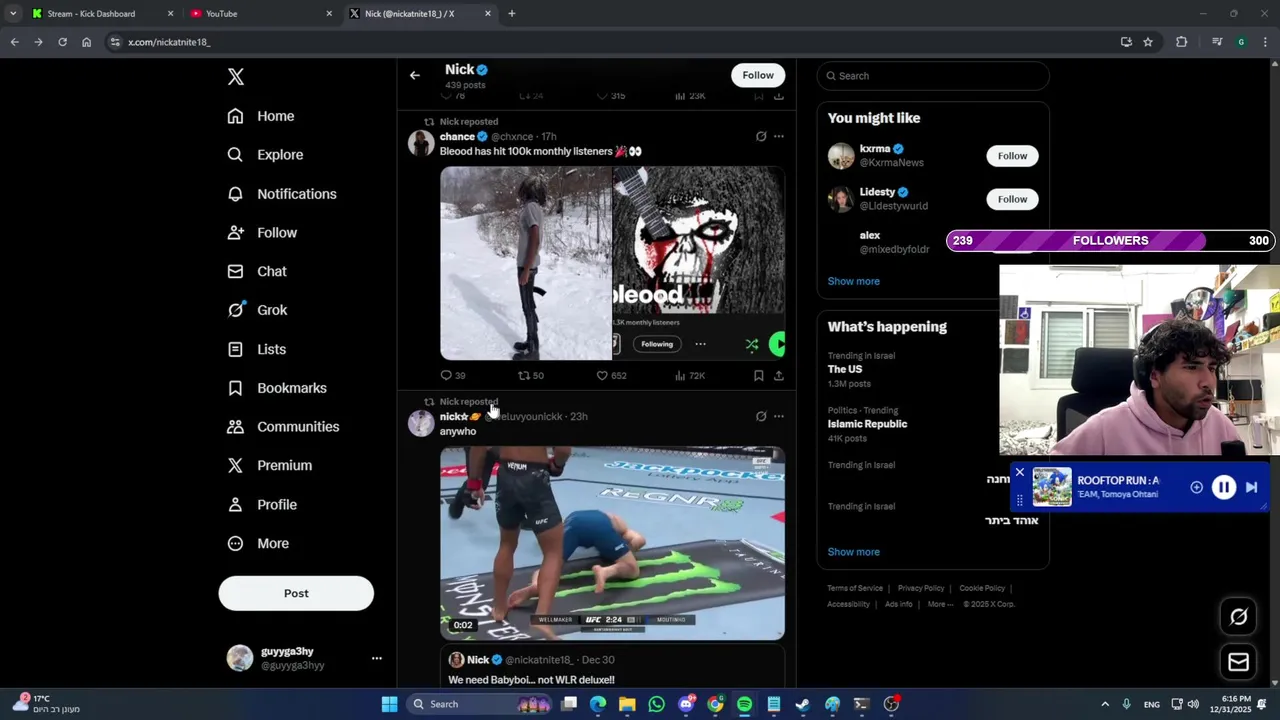The width and height of the screenshot is (1280, 720).
Task: Open account menu dots for guyyga3hy
Action: pos(377,658)
